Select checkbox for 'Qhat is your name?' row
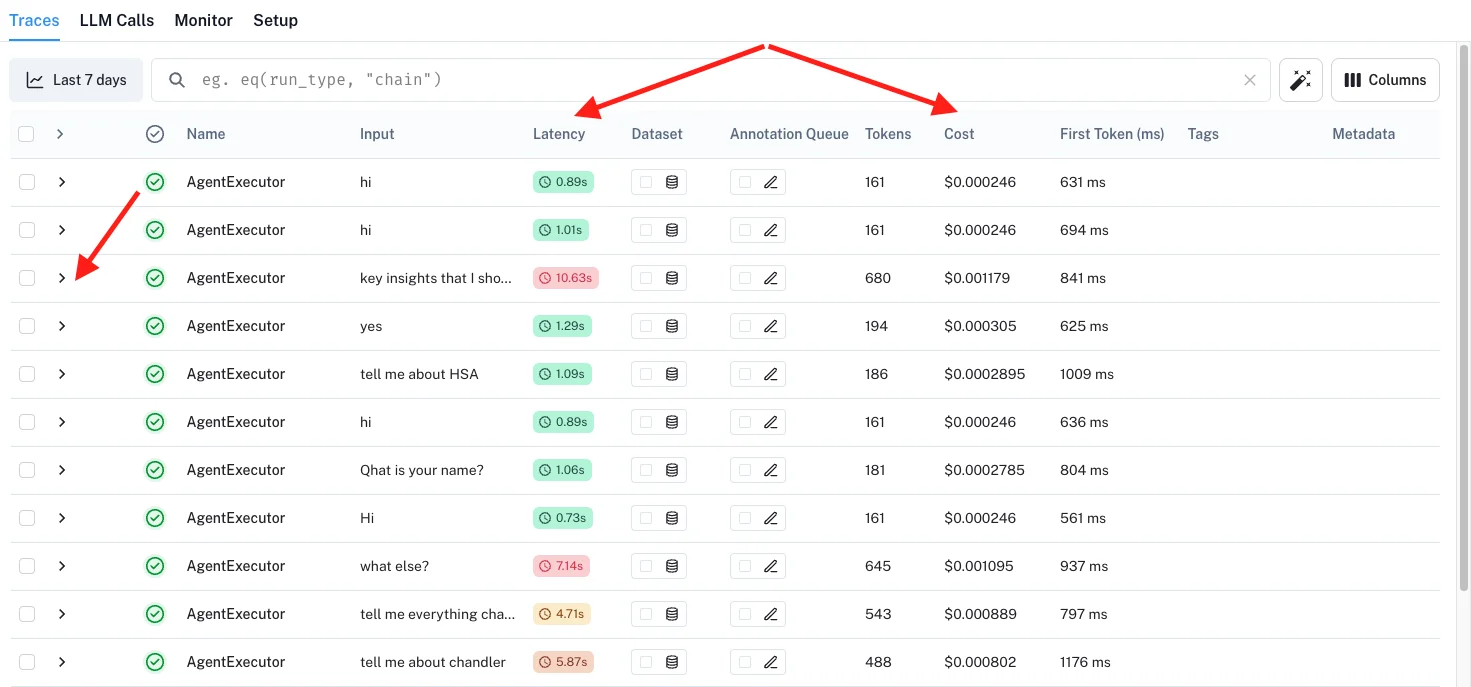The image size is (1471, 687). click(x=27, y=470)
